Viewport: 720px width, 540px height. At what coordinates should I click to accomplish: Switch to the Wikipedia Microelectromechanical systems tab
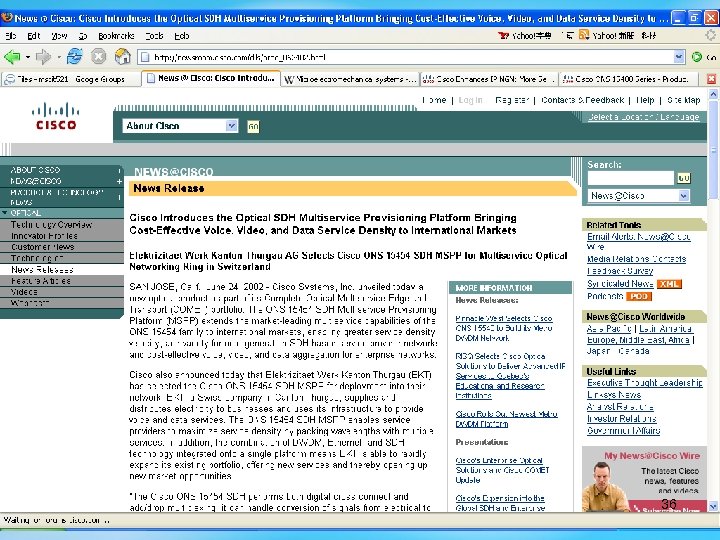350,79
